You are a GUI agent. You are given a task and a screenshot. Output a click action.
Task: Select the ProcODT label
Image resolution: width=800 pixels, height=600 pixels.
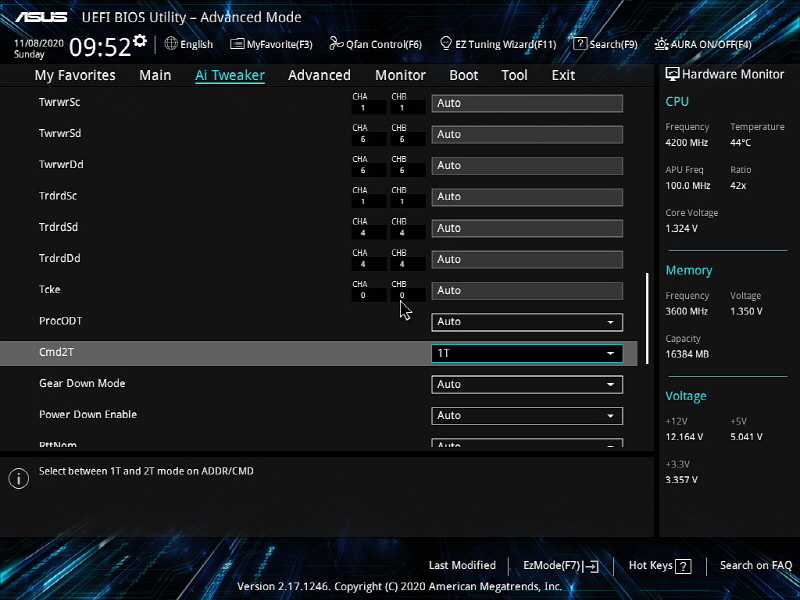click(x=61, y=321)
